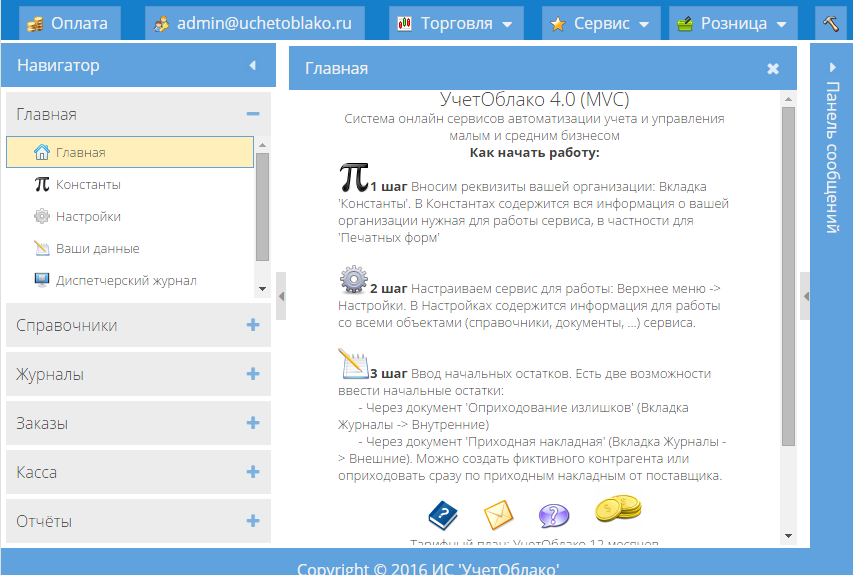Open the purple question bubble icon
The image size is (853, 575).
[x=554, y=515]
